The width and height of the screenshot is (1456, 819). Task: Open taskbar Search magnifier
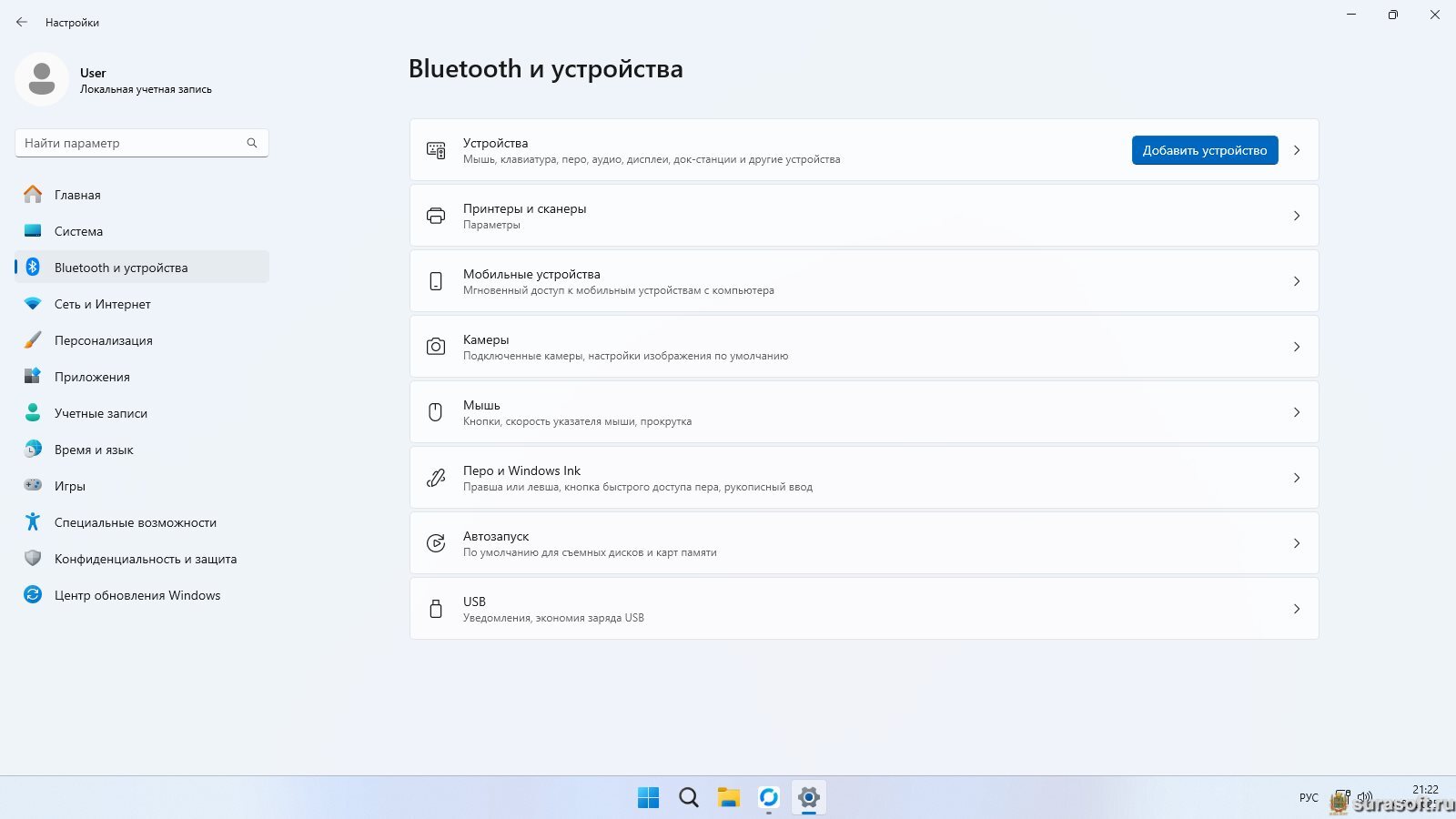click(689, 798)
